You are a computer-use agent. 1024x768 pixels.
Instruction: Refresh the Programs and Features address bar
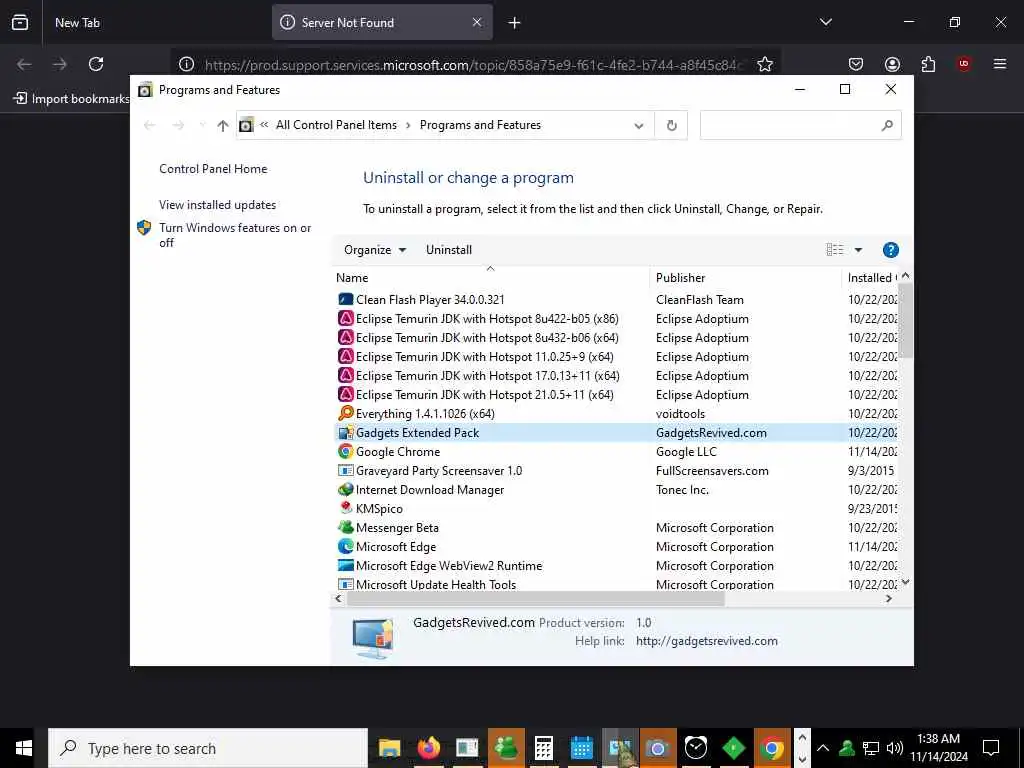pos(671,125)
